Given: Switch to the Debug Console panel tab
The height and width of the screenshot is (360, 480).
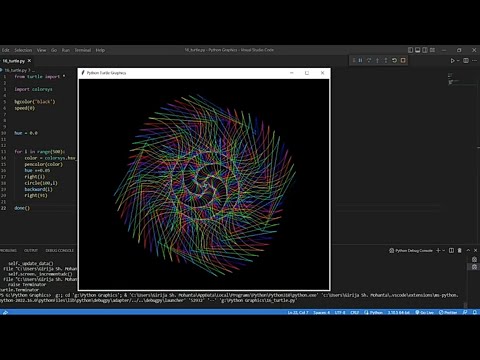Looking at the screenshot, I should pyautogui.click(x=60, y=250).
